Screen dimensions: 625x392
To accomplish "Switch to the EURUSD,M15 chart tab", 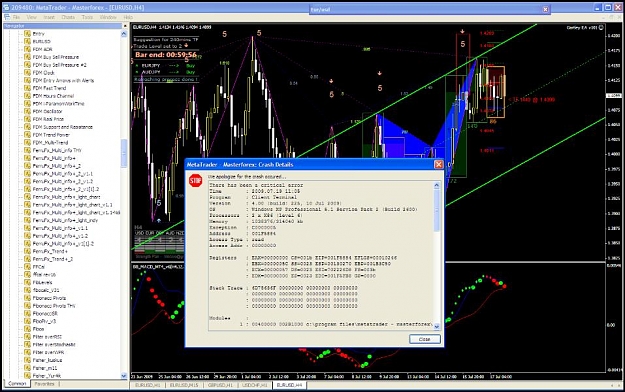I will click(x=184, y=385).
